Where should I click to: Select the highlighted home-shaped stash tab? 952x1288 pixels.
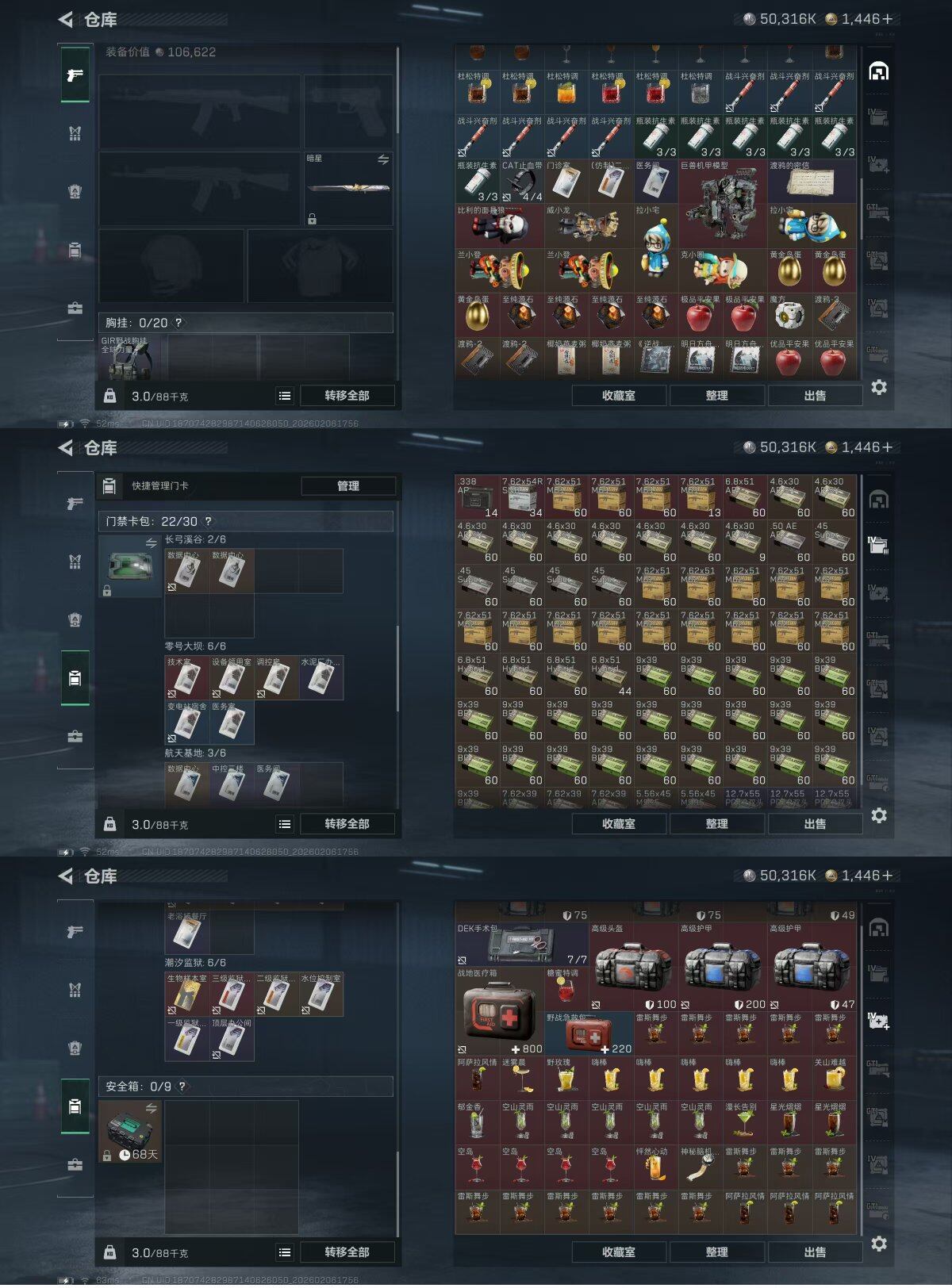[878, 71]
